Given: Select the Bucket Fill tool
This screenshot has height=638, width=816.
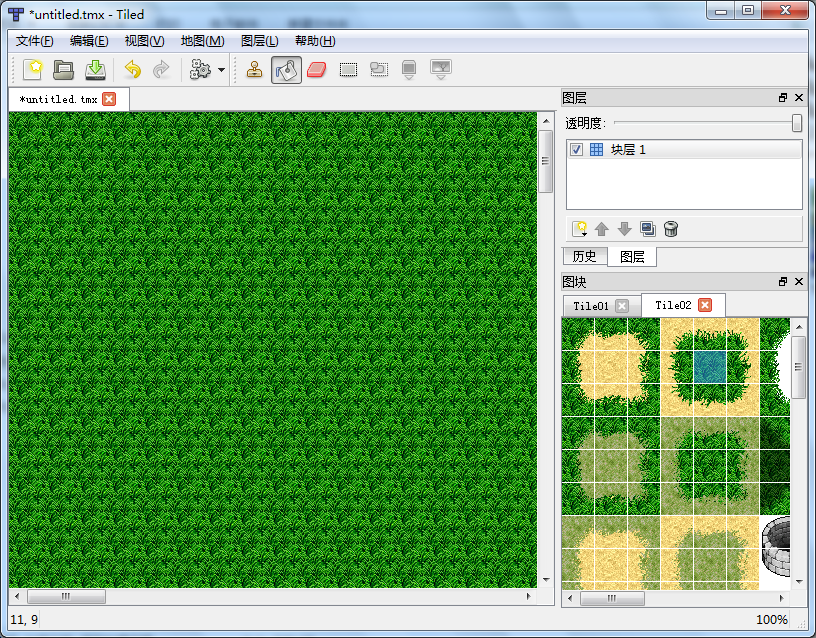Looking at the screenshot, I should pos(286,70).
